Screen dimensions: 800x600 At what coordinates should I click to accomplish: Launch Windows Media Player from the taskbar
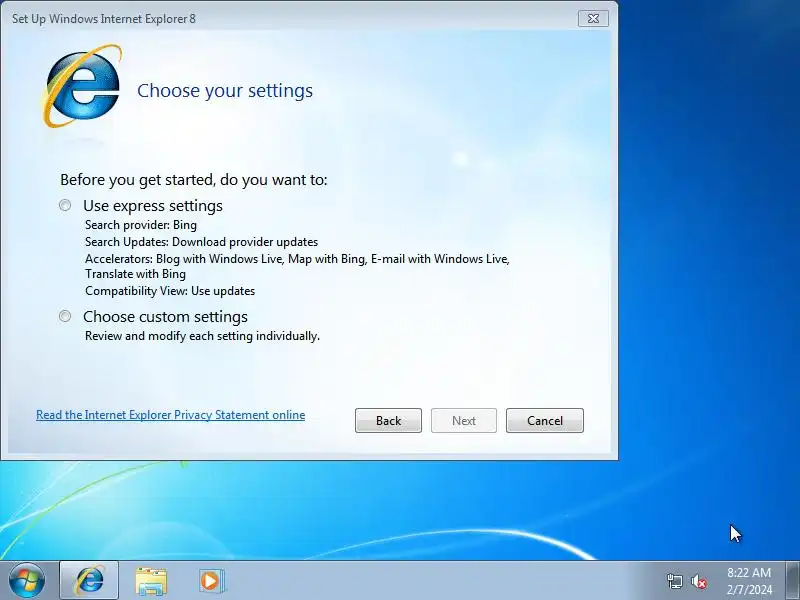pyautogui.click(x=211, y=581)
